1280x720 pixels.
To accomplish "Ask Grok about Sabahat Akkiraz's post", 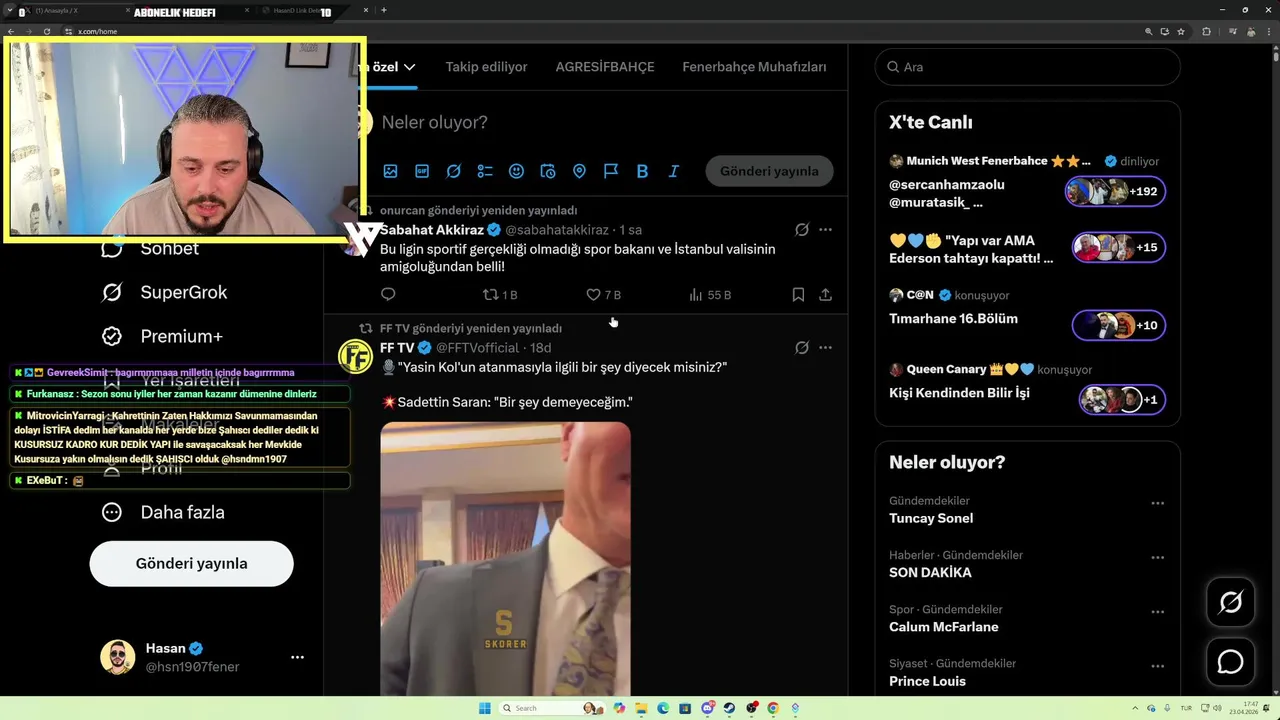I will (801, 230).
